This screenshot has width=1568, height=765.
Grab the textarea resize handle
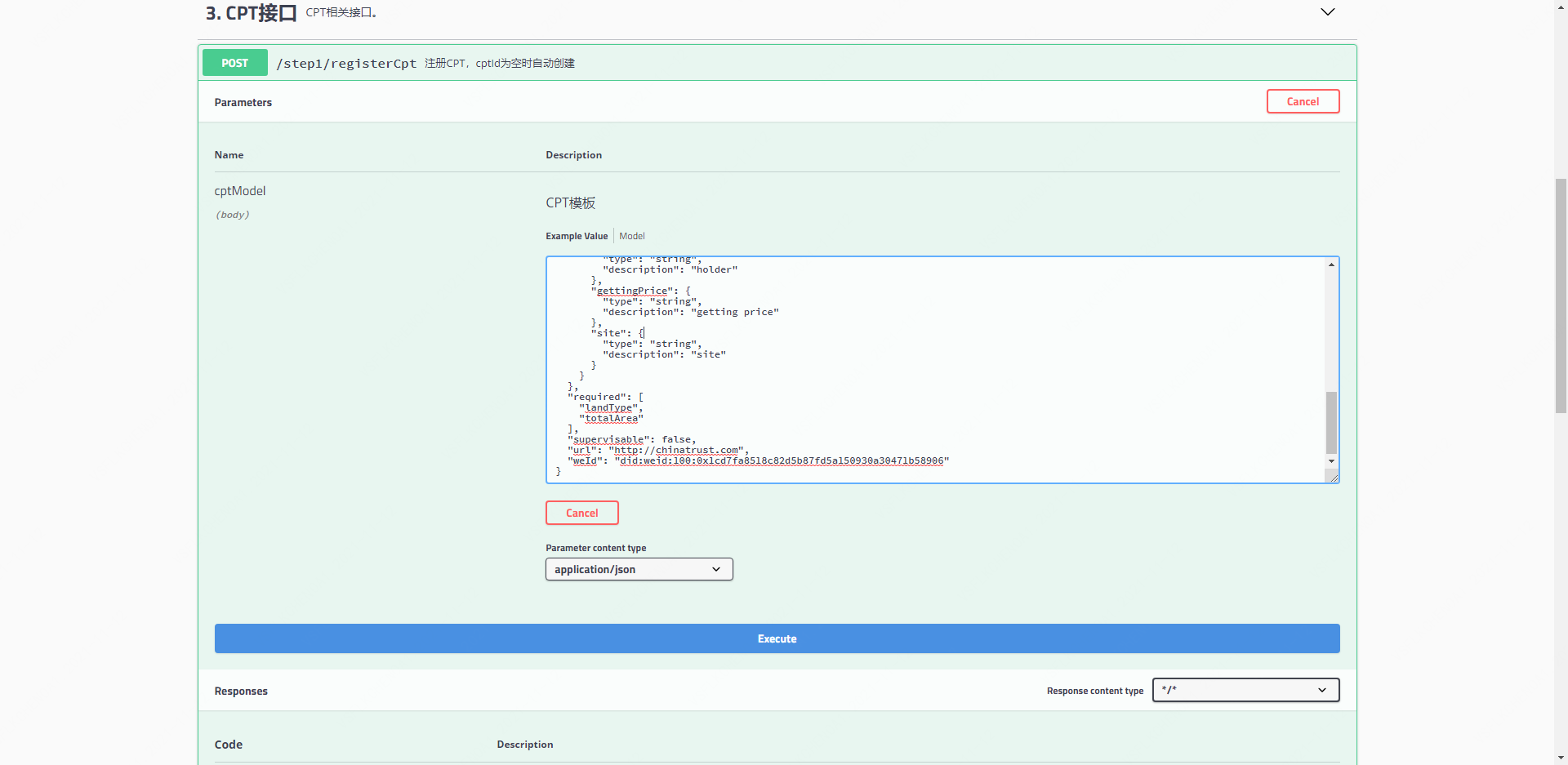click(x=1334, y=478)
